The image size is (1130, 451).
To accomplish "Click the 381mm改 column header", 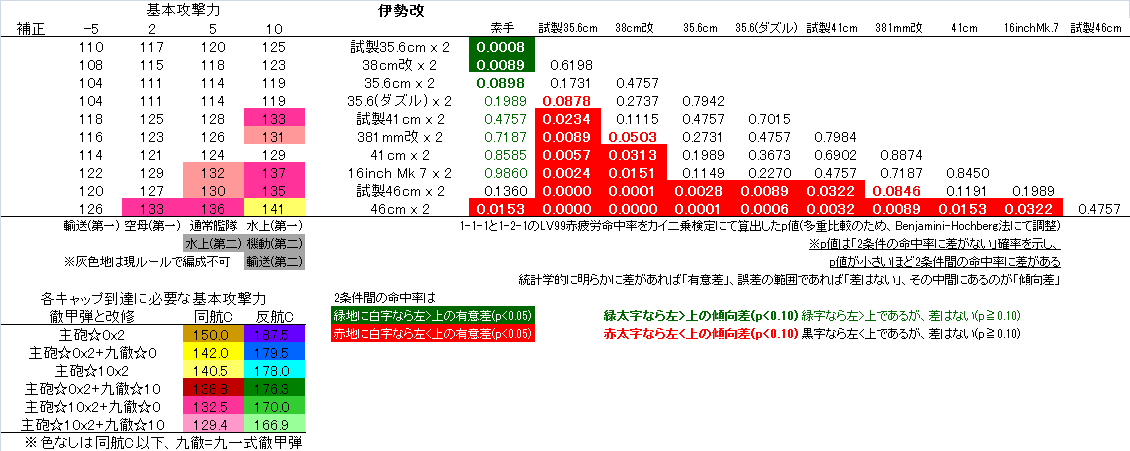I will click(899, 28).
